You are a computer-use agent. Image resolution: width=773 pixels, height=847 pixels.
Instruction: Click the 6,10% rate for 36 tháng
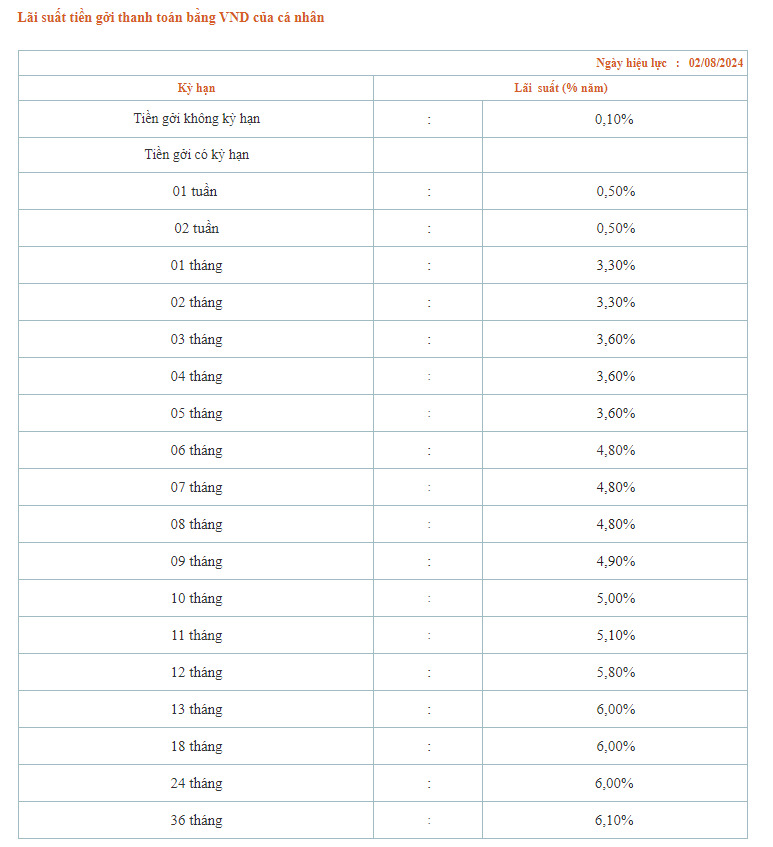tap(614, 821)
